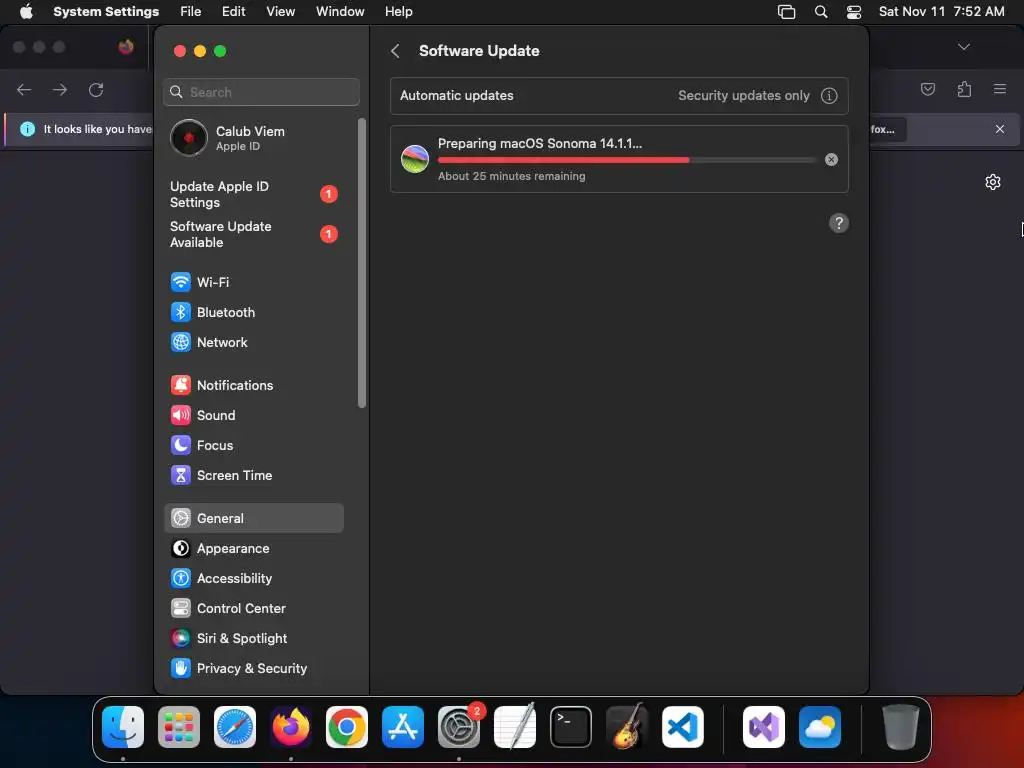Click the Automatic updates row
The height and width of the screenshot is (768, 1024).
pos(619,95)
